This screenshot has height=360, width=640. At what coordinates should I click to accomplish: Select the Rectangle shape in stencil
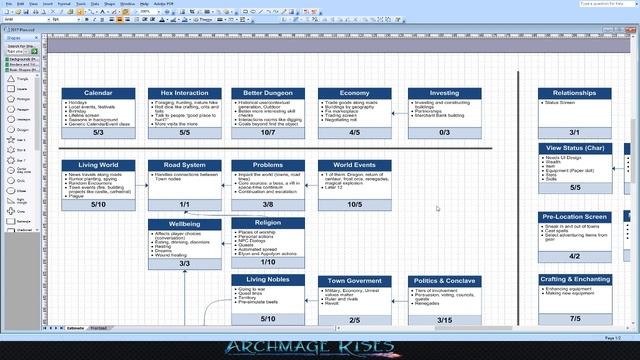11,221
